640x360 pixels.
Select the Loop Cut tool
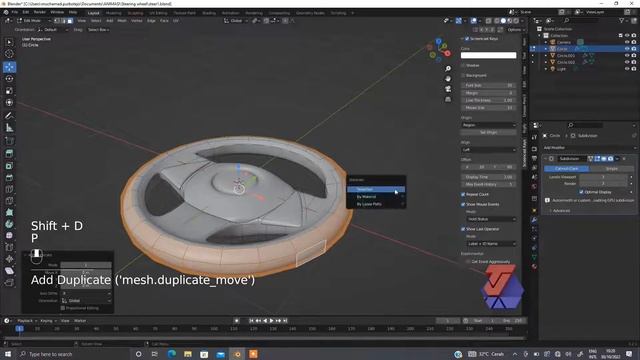tap(9, 189)
